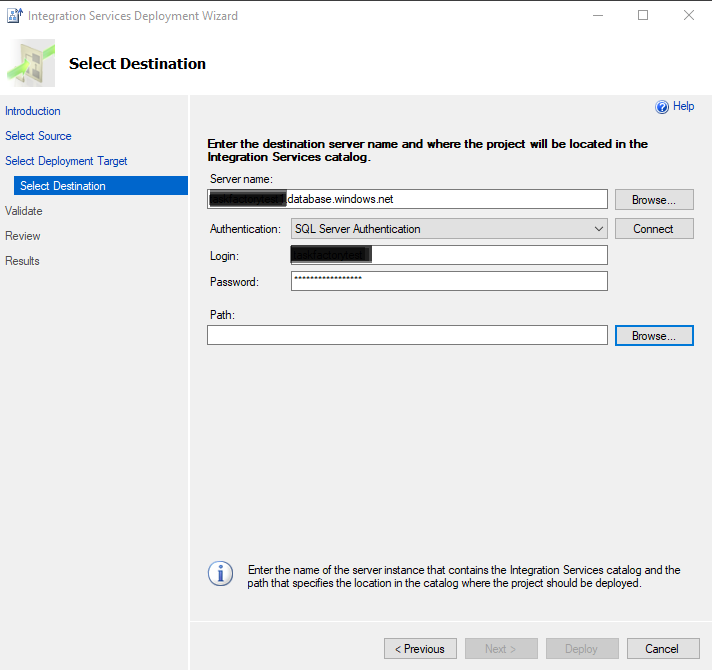Click the Connect button

coord(654,229)
